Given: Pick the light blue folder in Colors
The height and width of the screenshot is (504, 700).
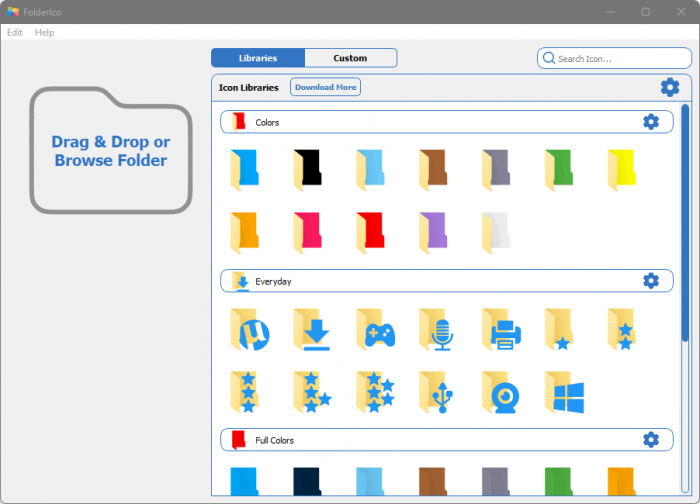Looking at the screenshot, I should click(x=371, y=170).
